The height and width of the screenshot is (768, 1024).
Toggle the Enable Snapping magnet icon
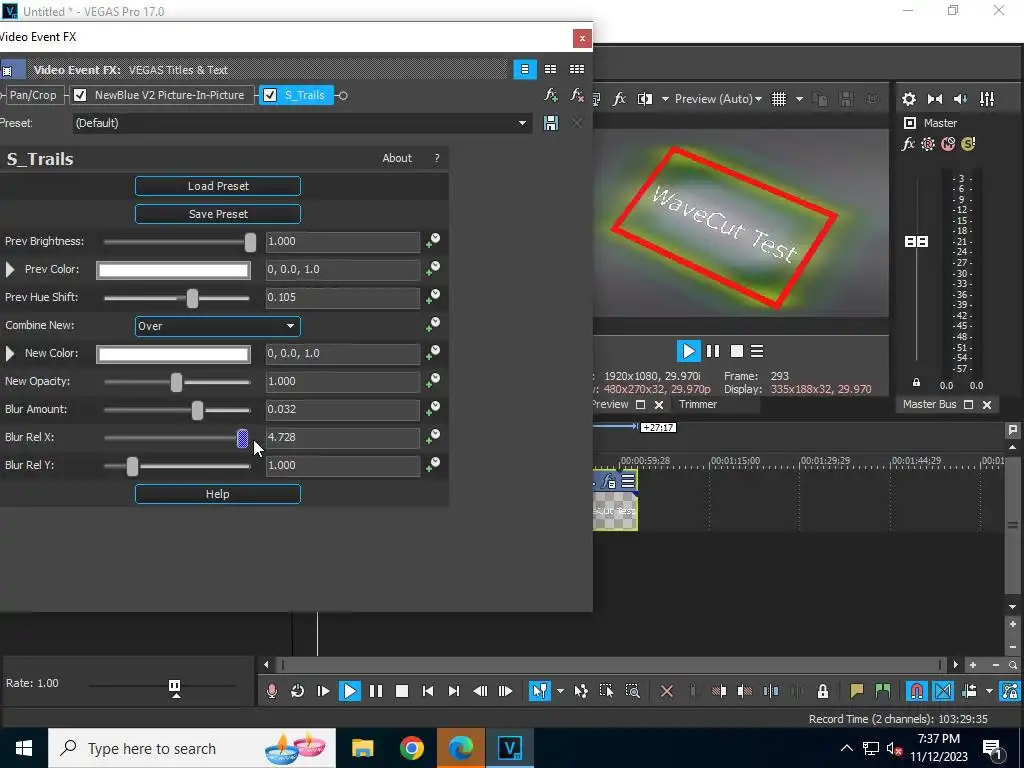click(x=916, y=691)
